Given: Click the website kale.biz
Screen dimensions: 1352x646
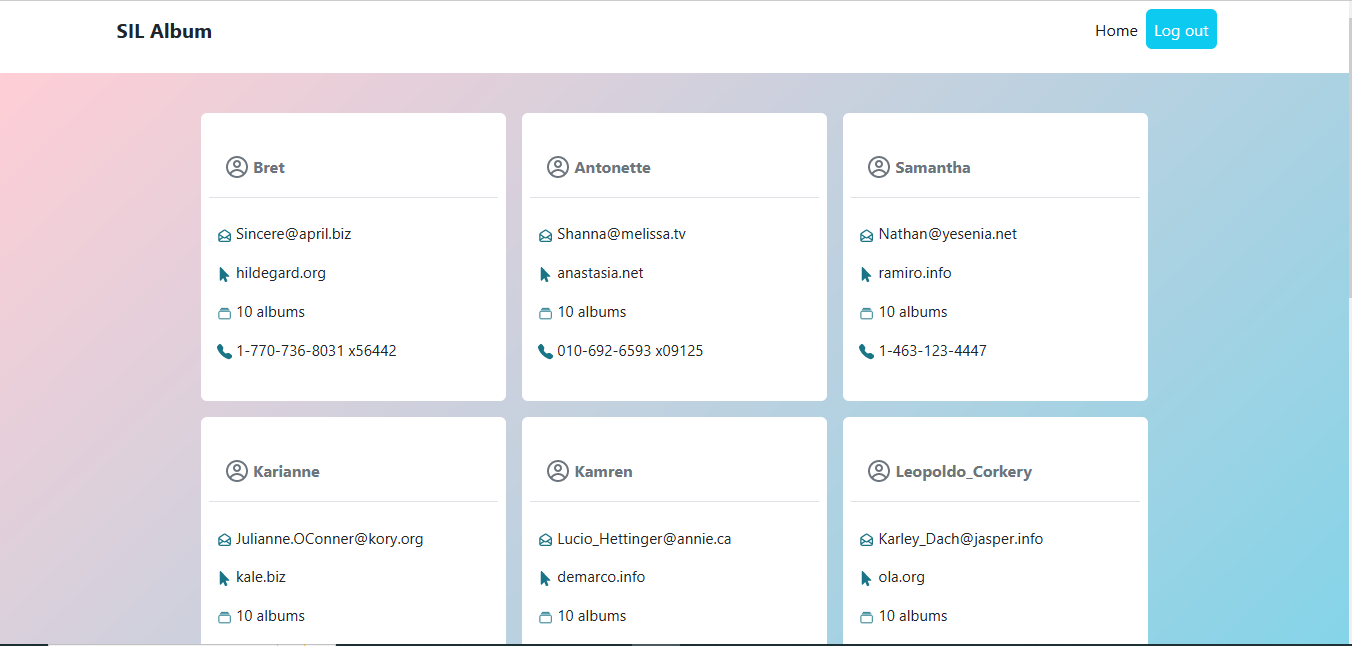Looking at the screenshot, I should coord(261,577).
